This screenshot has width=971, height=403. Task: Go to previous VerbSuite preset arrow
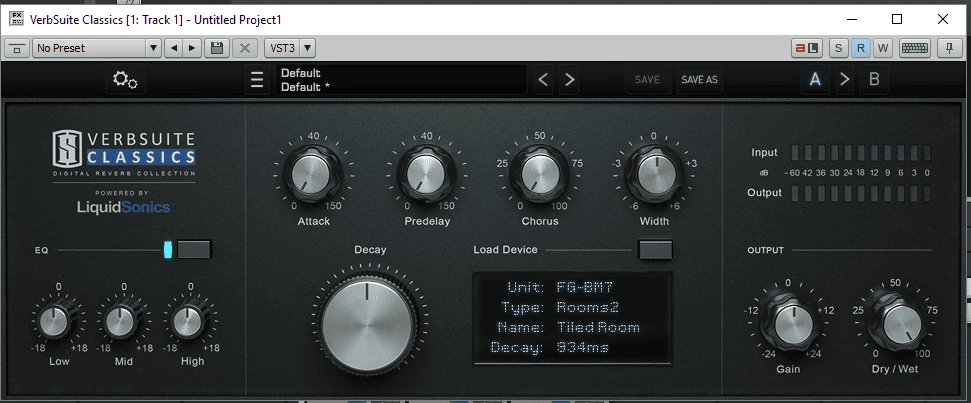(x=543, y=80)
